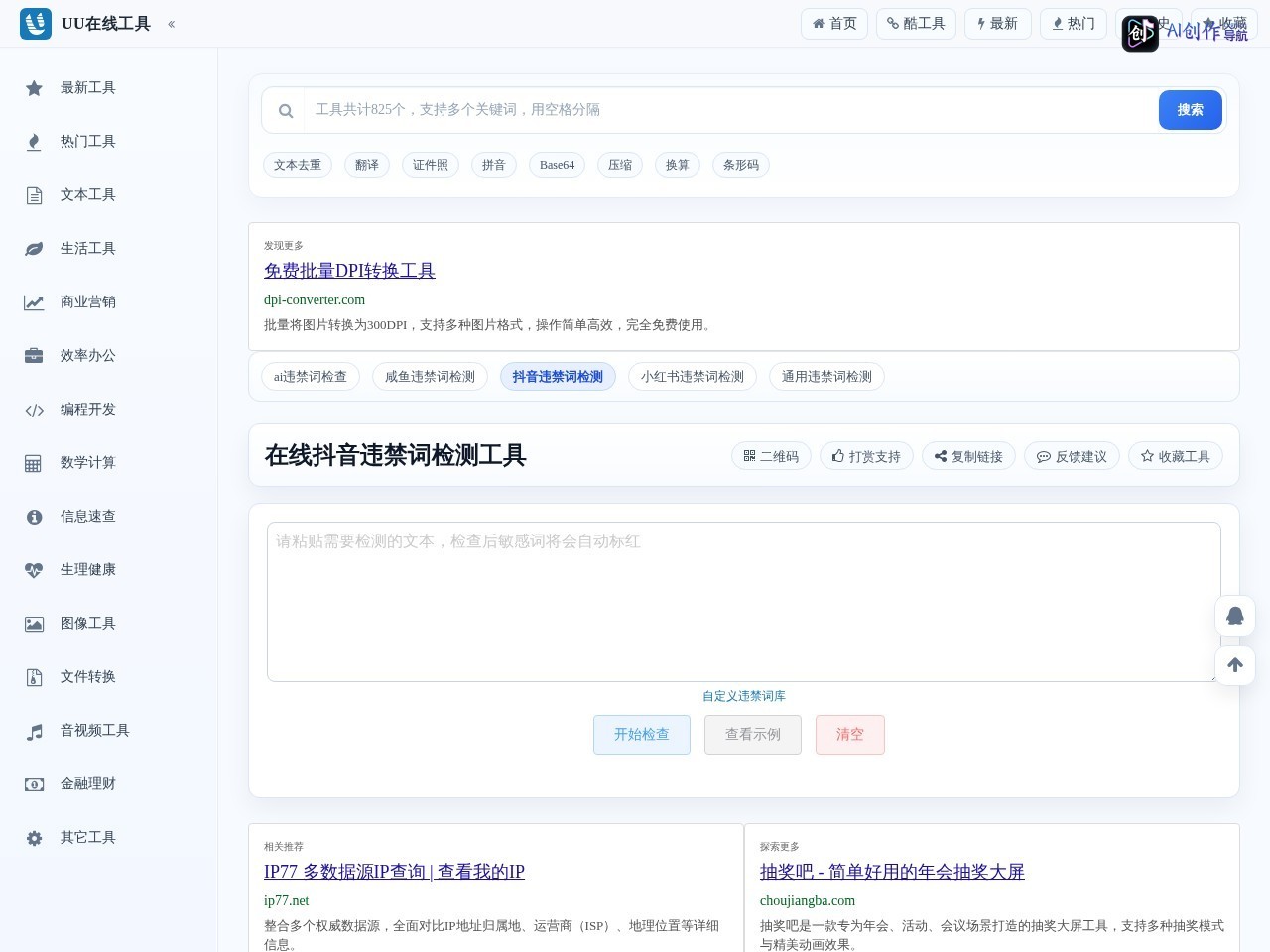
Task: Open the 热门工具 flame icon in sidebar
Action: [34, 142]
